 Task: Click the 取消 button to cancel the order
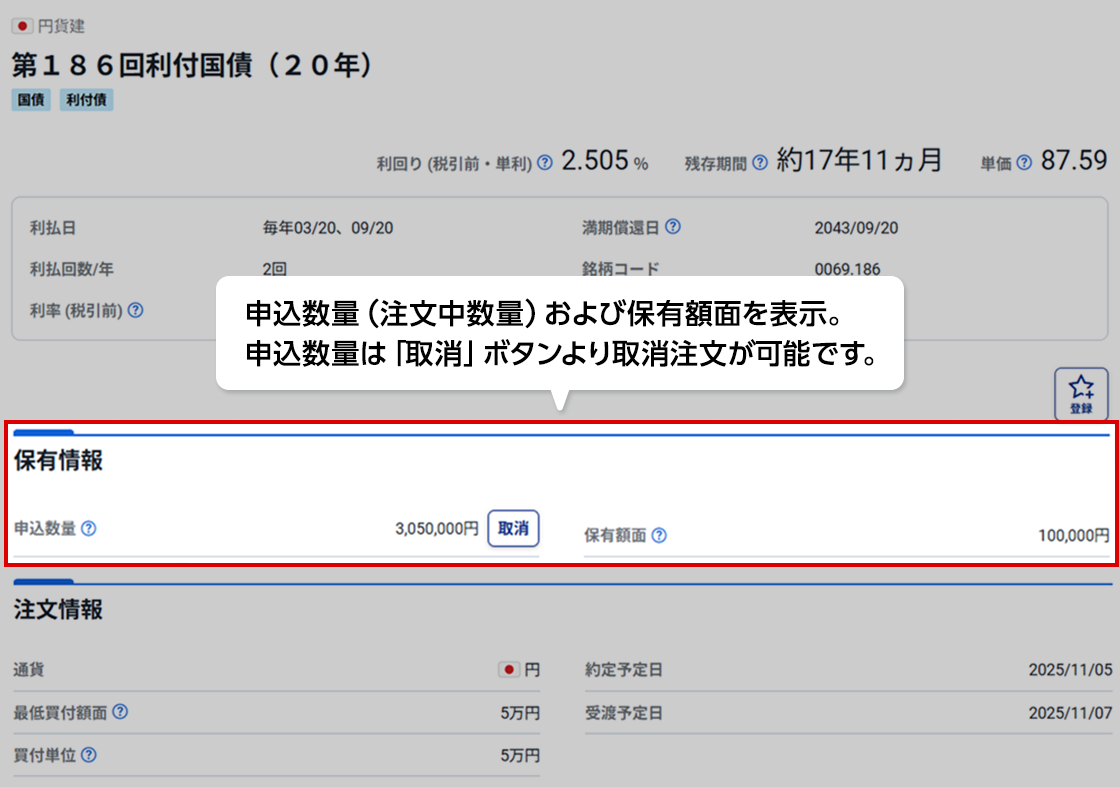(513, 528)
